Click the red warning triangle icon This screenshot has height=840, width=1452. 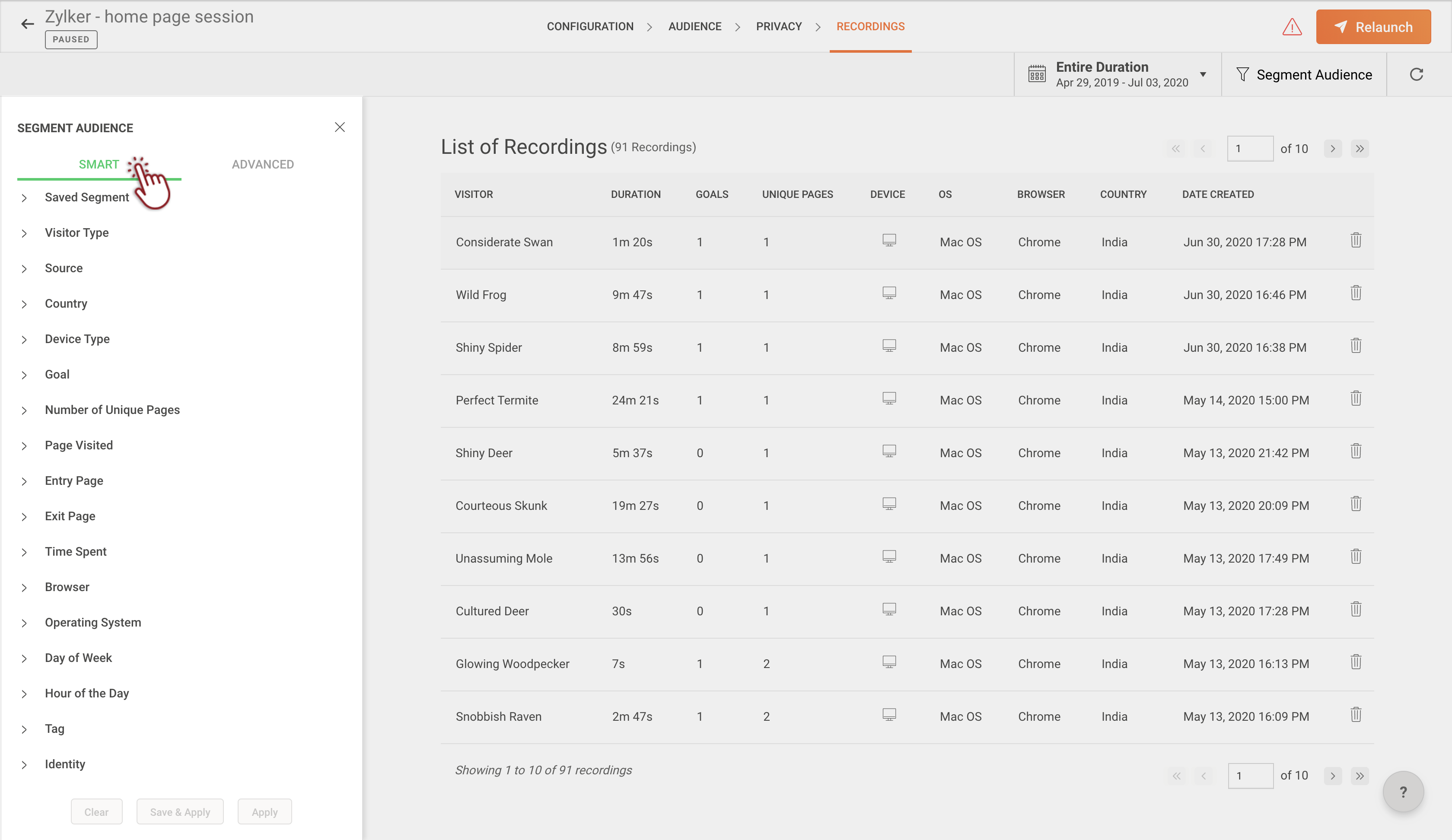click(1292, 27)
